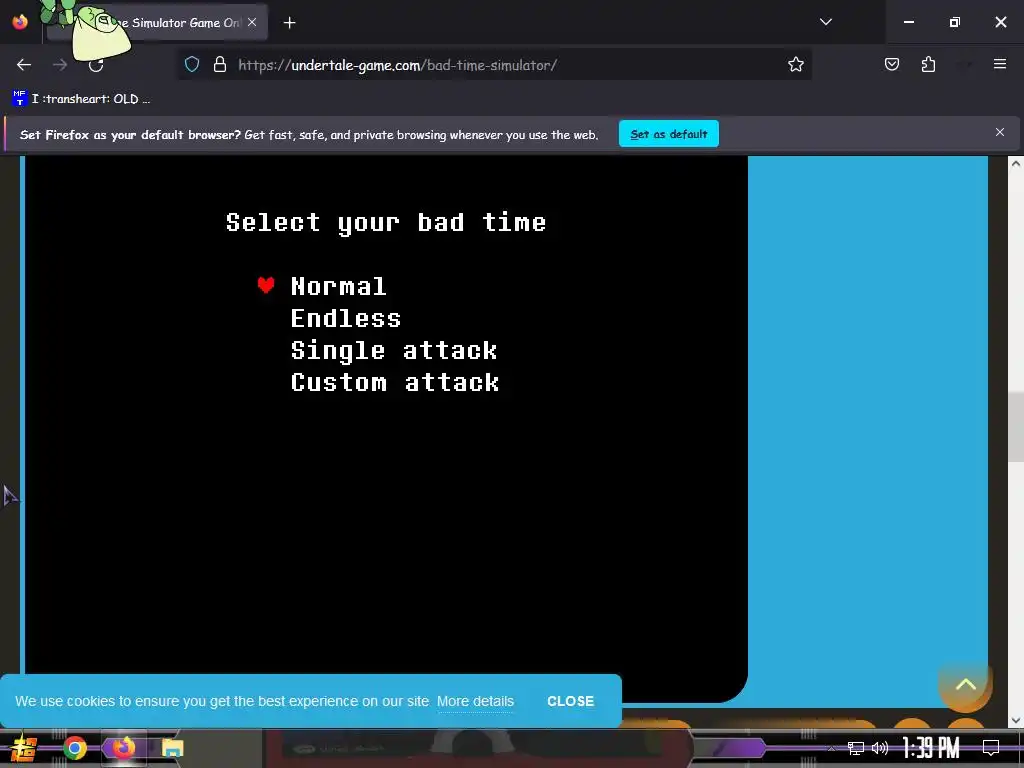This screenshot has height=768, width=1024.
Task: Dismiss the default browser notification bar
Action: click(999, 133)
